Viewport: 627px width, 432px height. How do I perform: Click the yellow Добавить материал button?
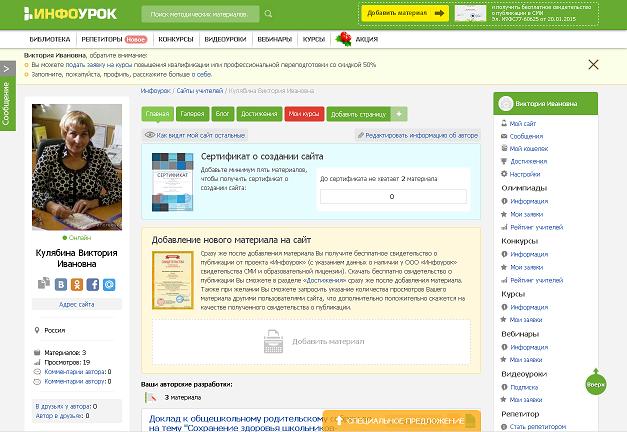405,13
